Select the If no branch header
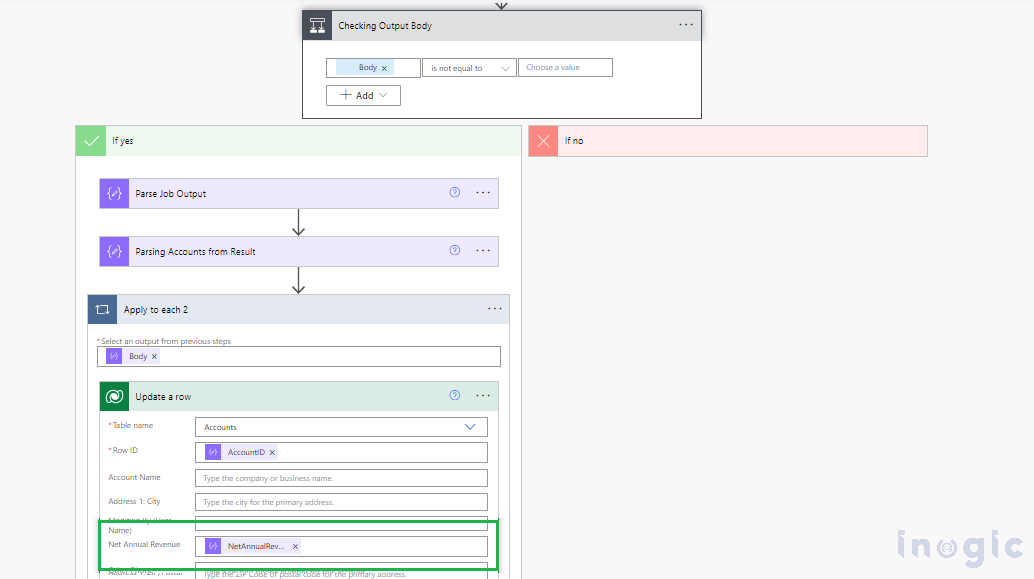 tap(728, 141)
